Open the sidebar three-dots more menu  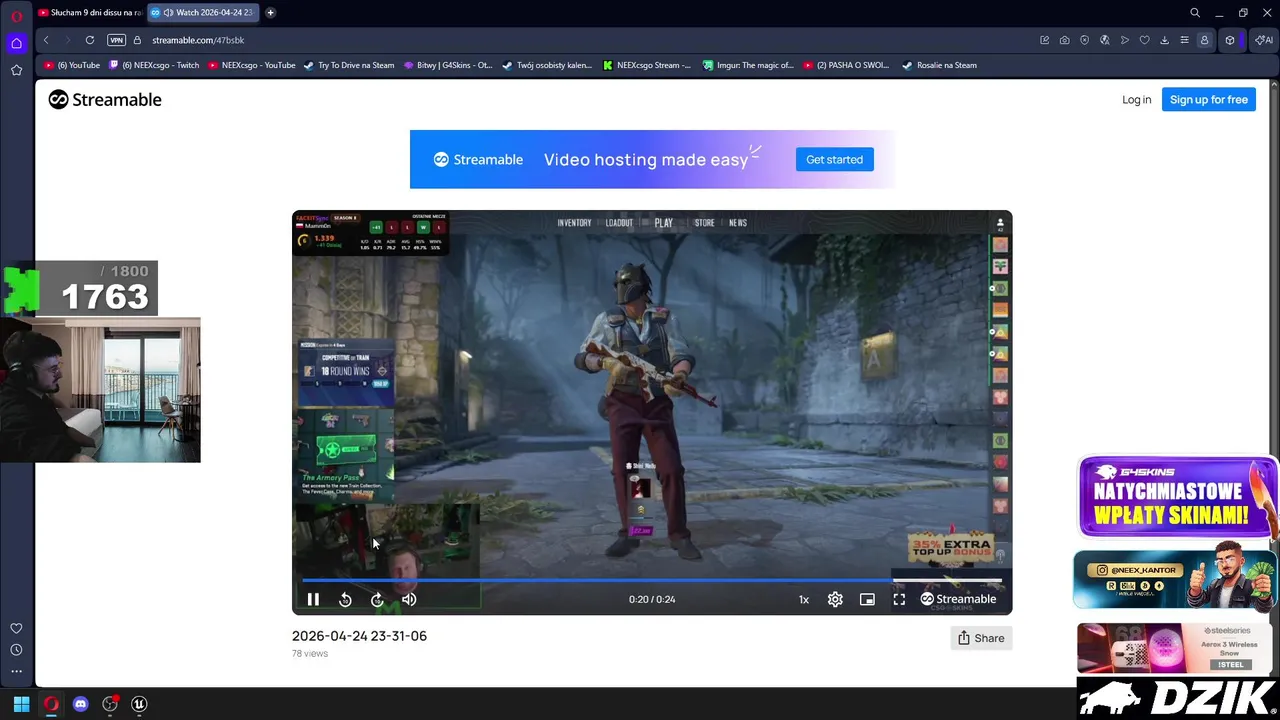pos(16,671)
